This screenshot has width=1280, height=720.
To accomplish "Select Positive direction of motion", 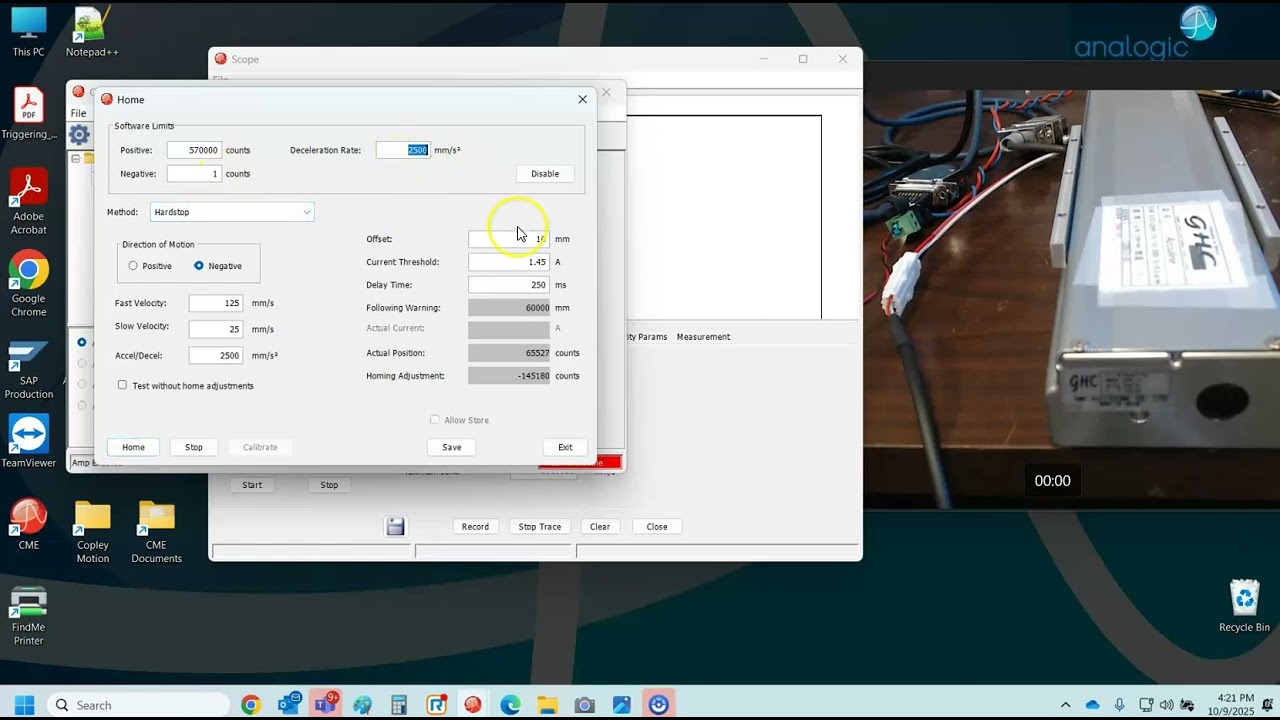I will tap(133, 266).
